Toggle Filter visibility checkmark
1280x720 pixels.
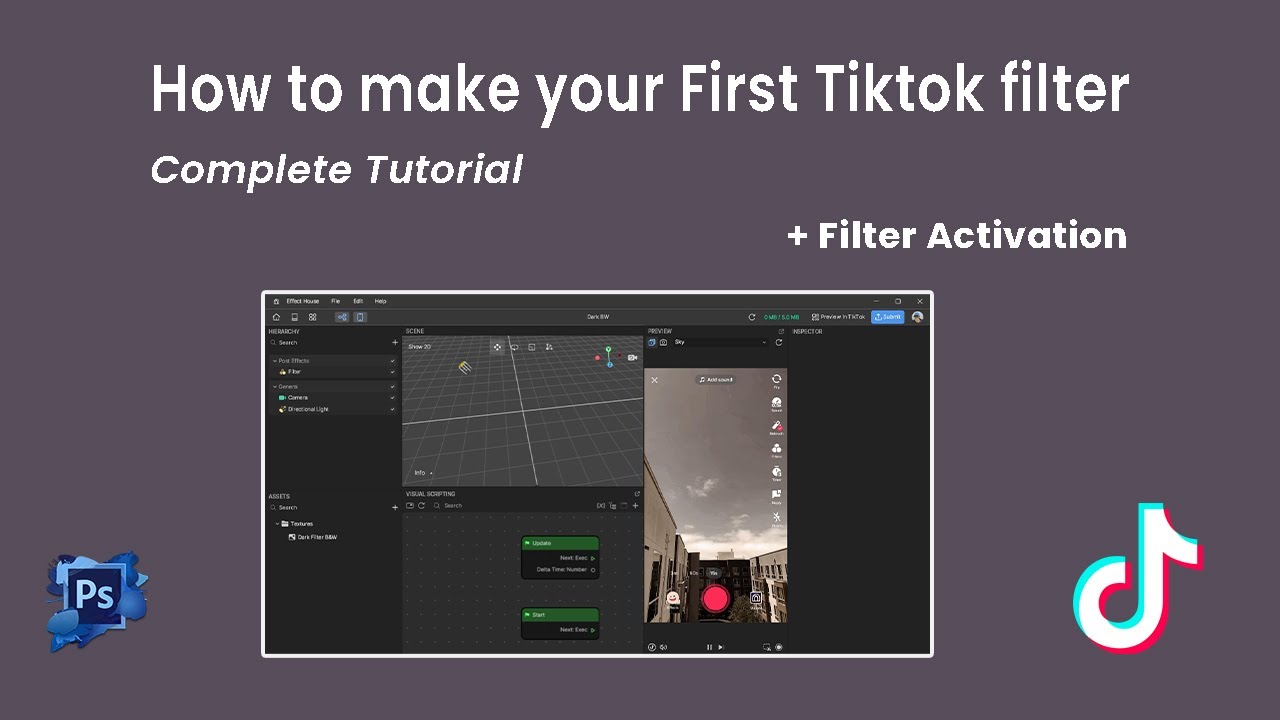(392, 372)
